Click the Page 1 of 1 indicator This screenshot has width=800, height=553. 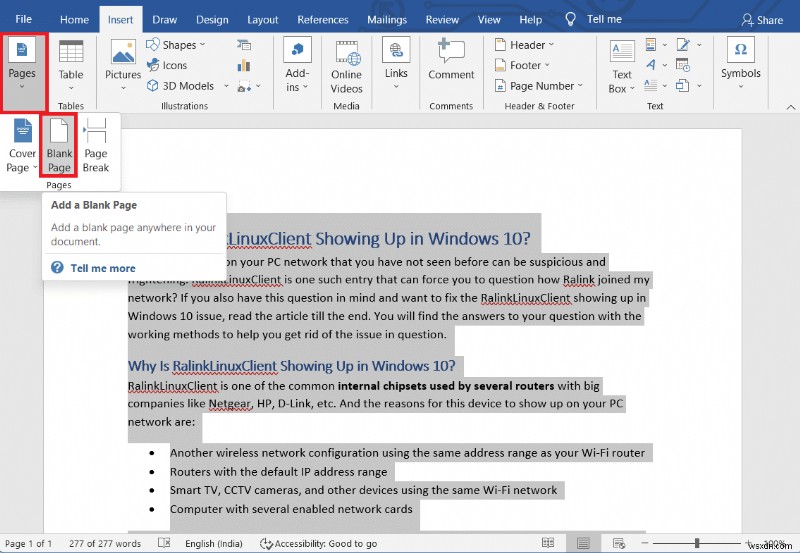point(29,543)
